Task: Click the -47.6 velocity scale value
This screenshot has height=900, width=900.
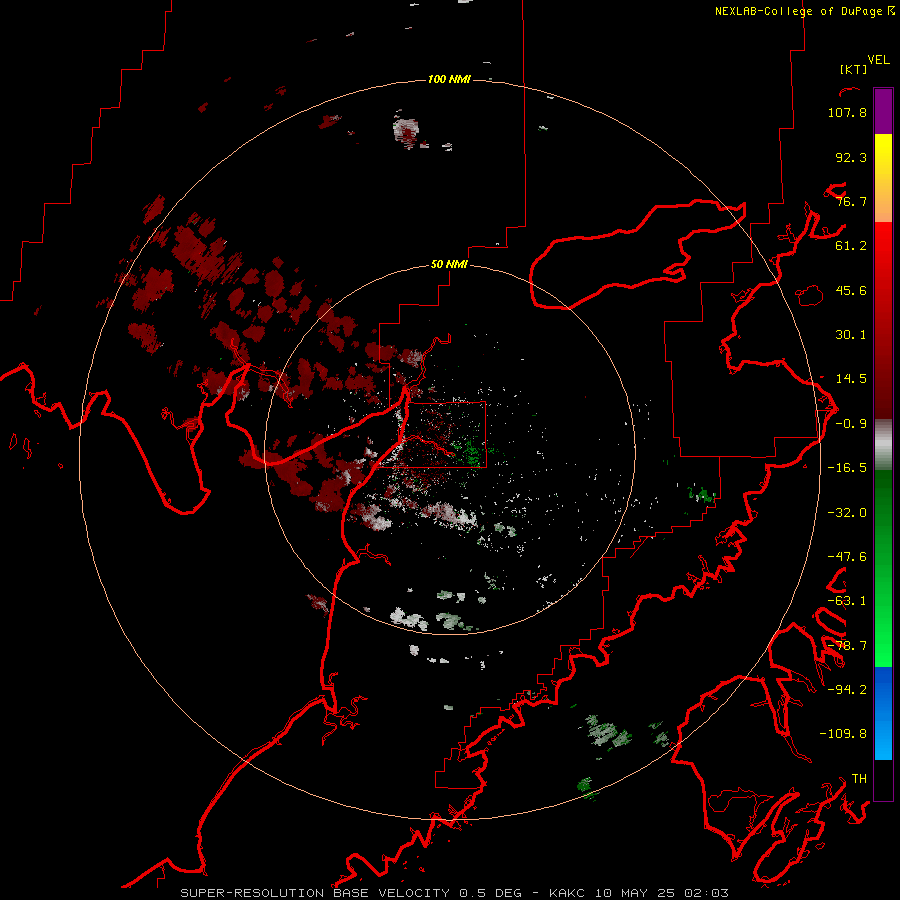Action: coord(847,557)
